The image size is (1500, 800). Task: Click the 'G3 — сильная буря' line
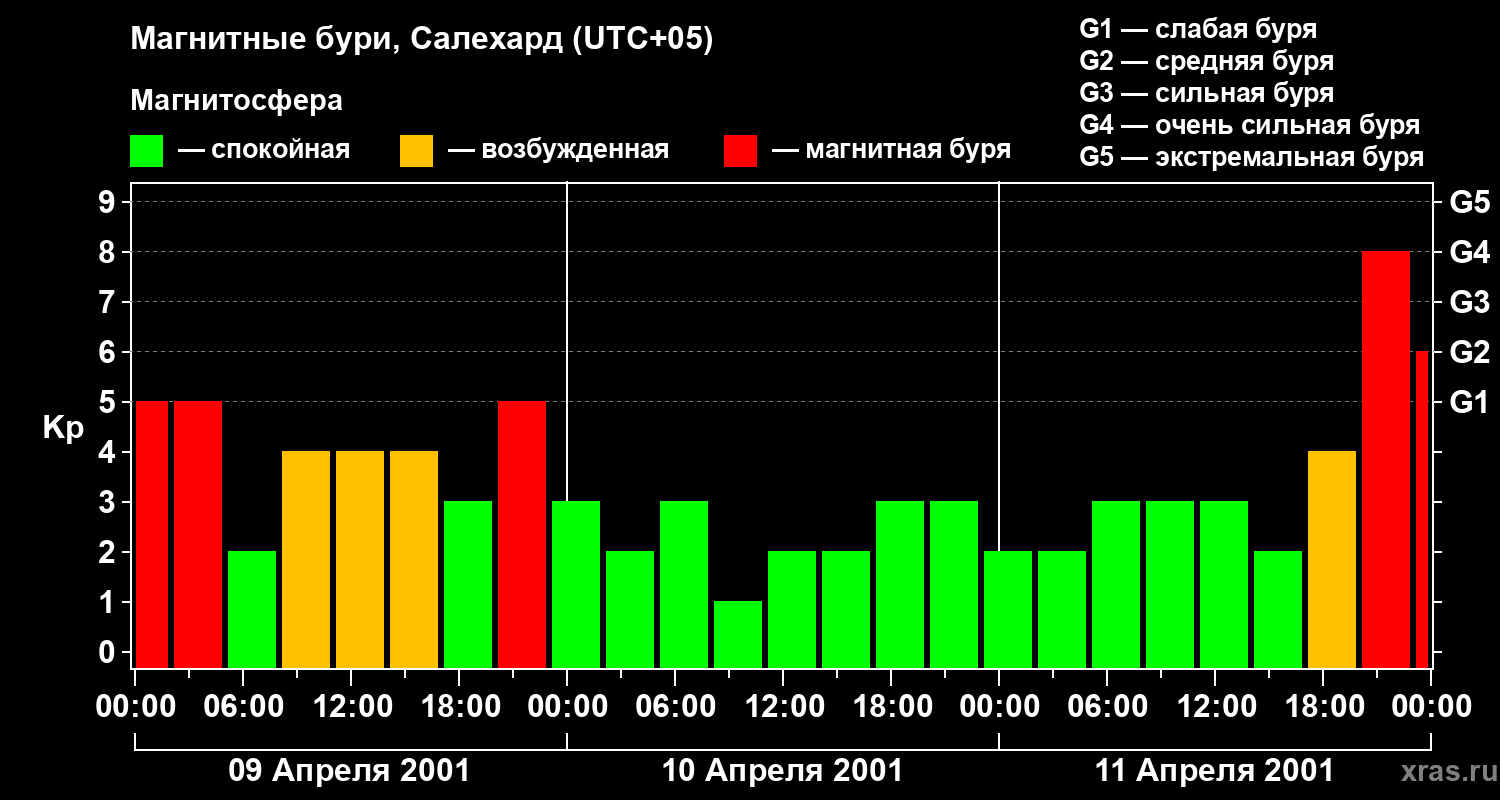point(1207,93)
